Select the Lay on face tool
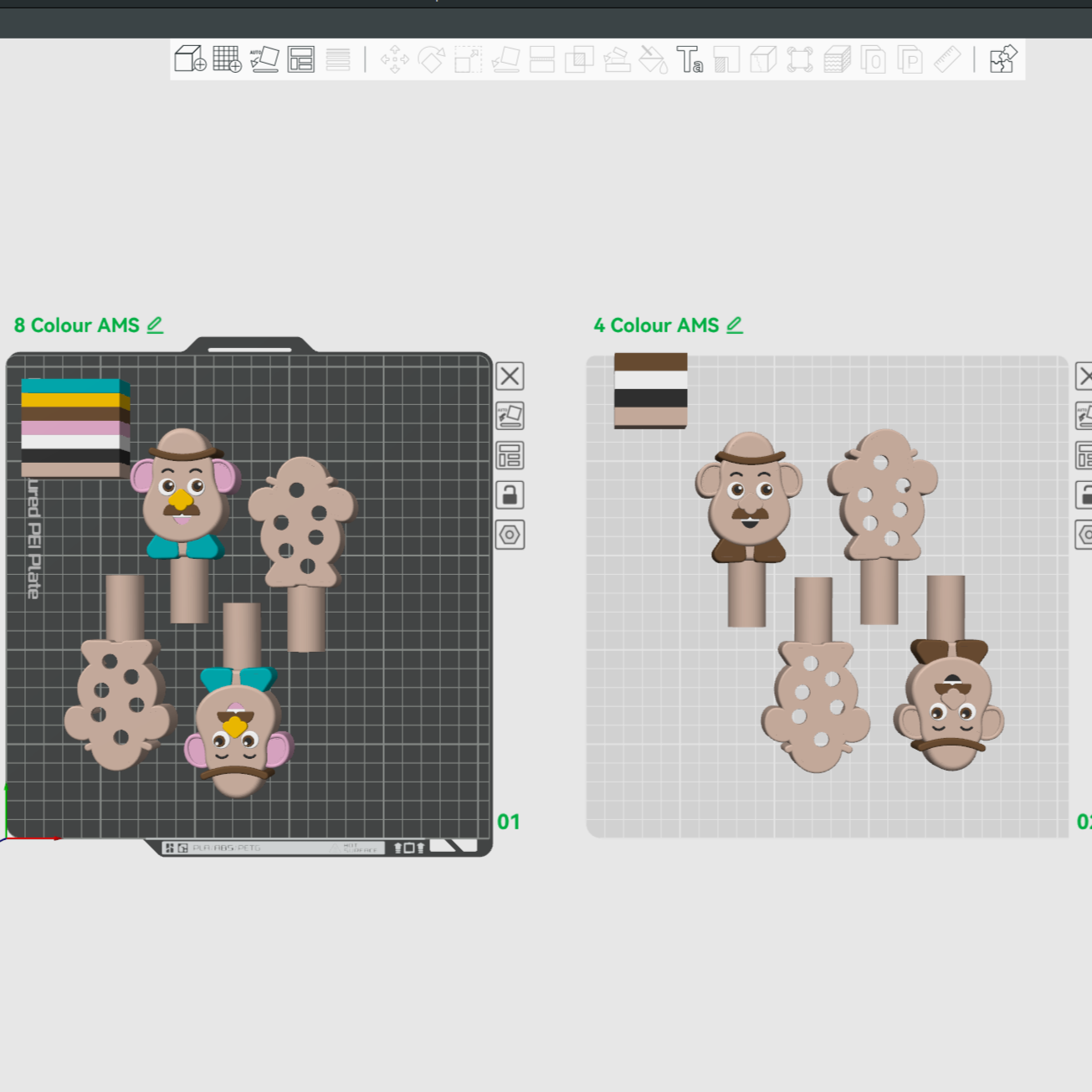Viewport: 1092px width, 1092px height. [505, 59]
